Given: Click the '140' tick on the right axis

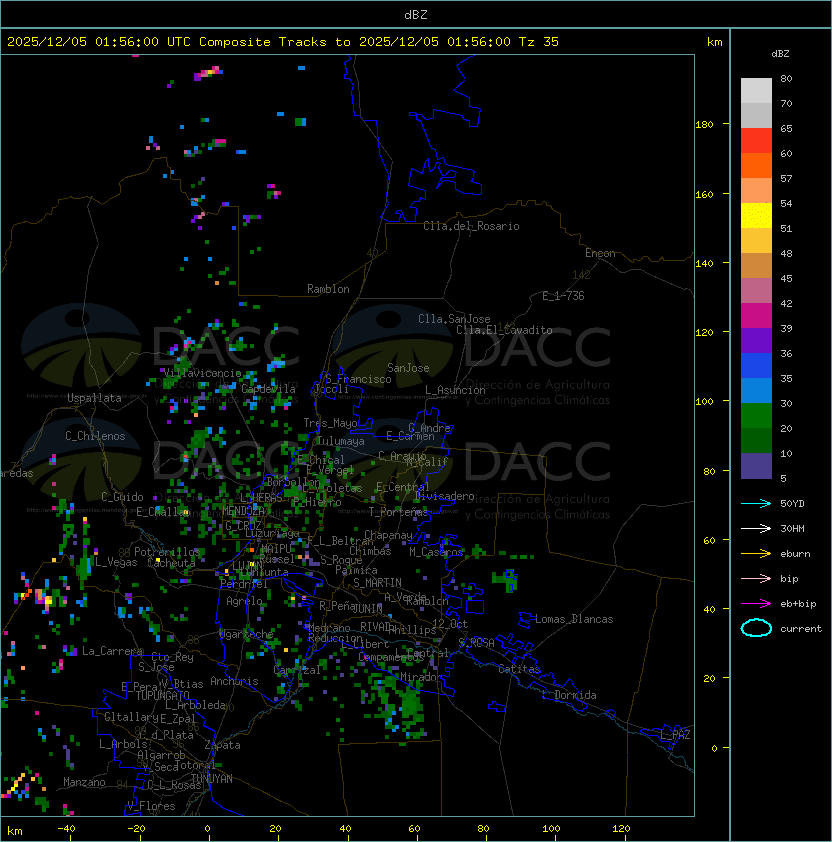Looking at the screenshot, I should coord(704,264).
